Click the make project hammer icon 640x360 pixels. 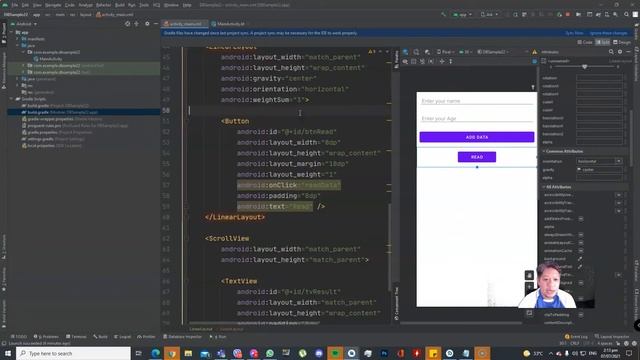point(444,15)
